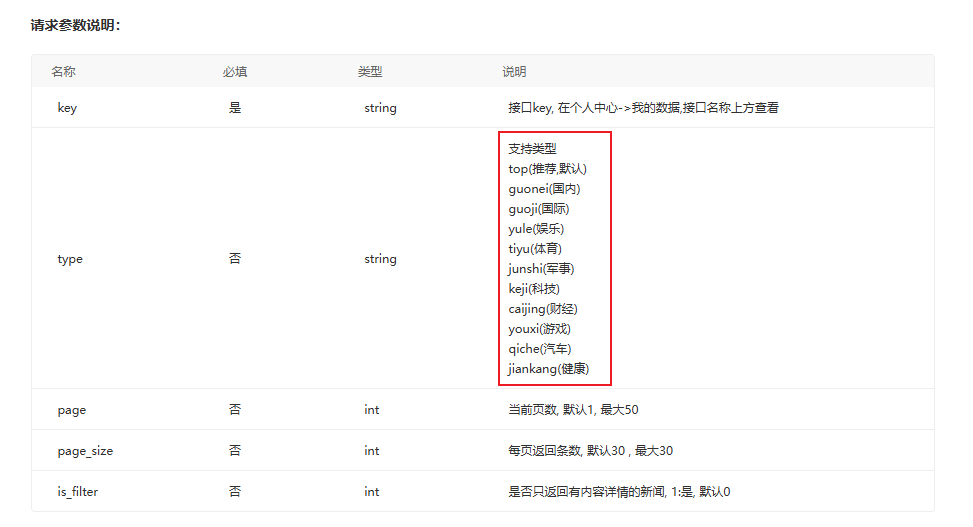The image size is (973, 527).
Task: Click int in the is_filter row
Action: point(372,492)
